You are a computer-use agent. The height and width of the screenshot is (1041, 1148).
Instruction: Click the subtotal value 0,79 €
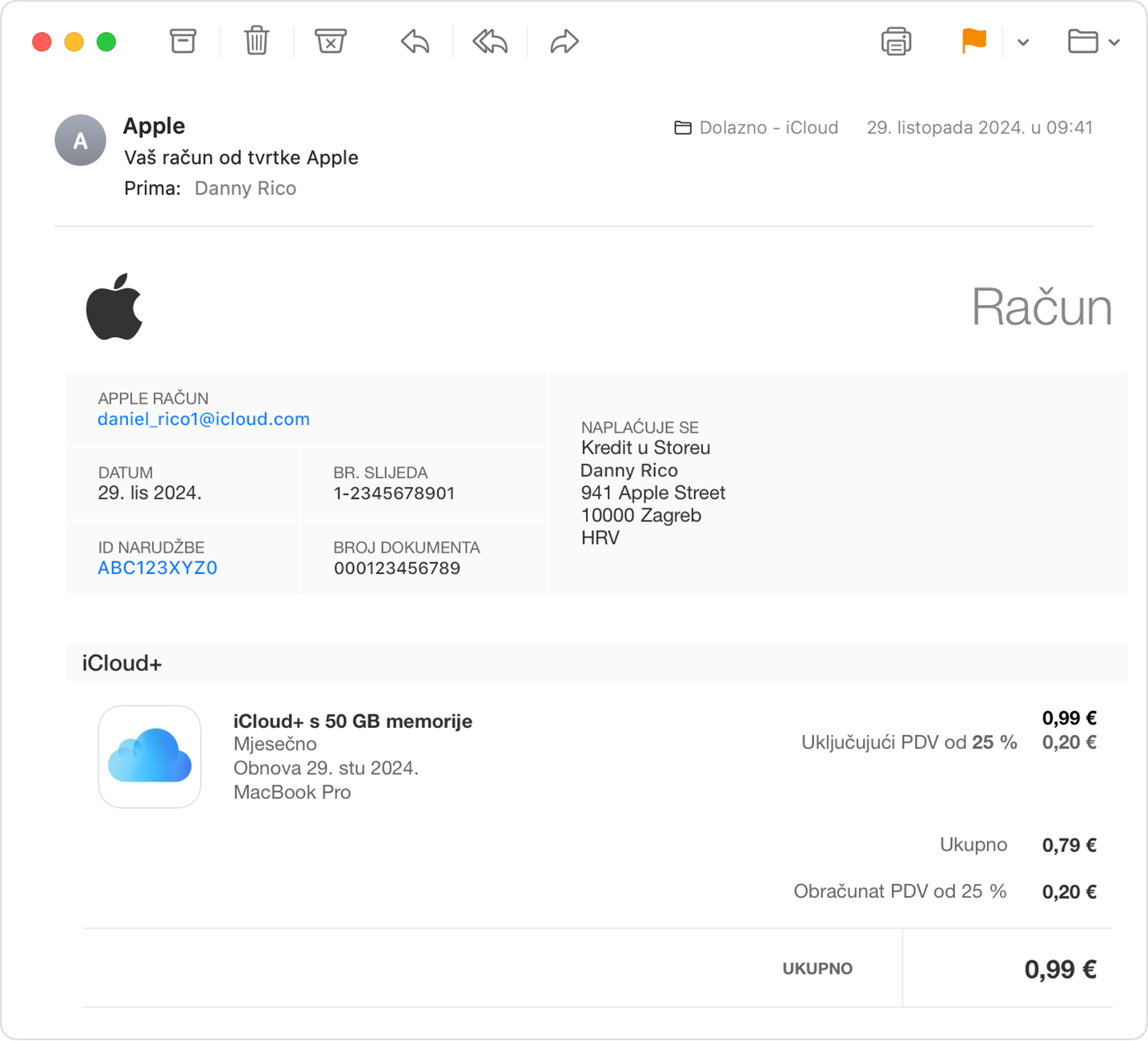tap(1069, 845)
